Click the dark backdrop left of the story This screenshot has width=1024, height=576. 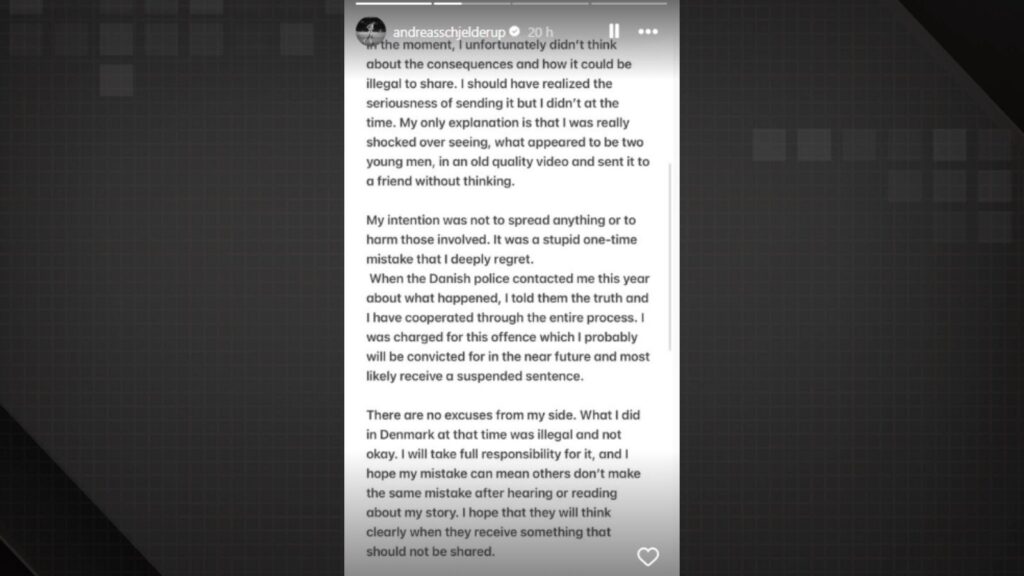[170, 300]
